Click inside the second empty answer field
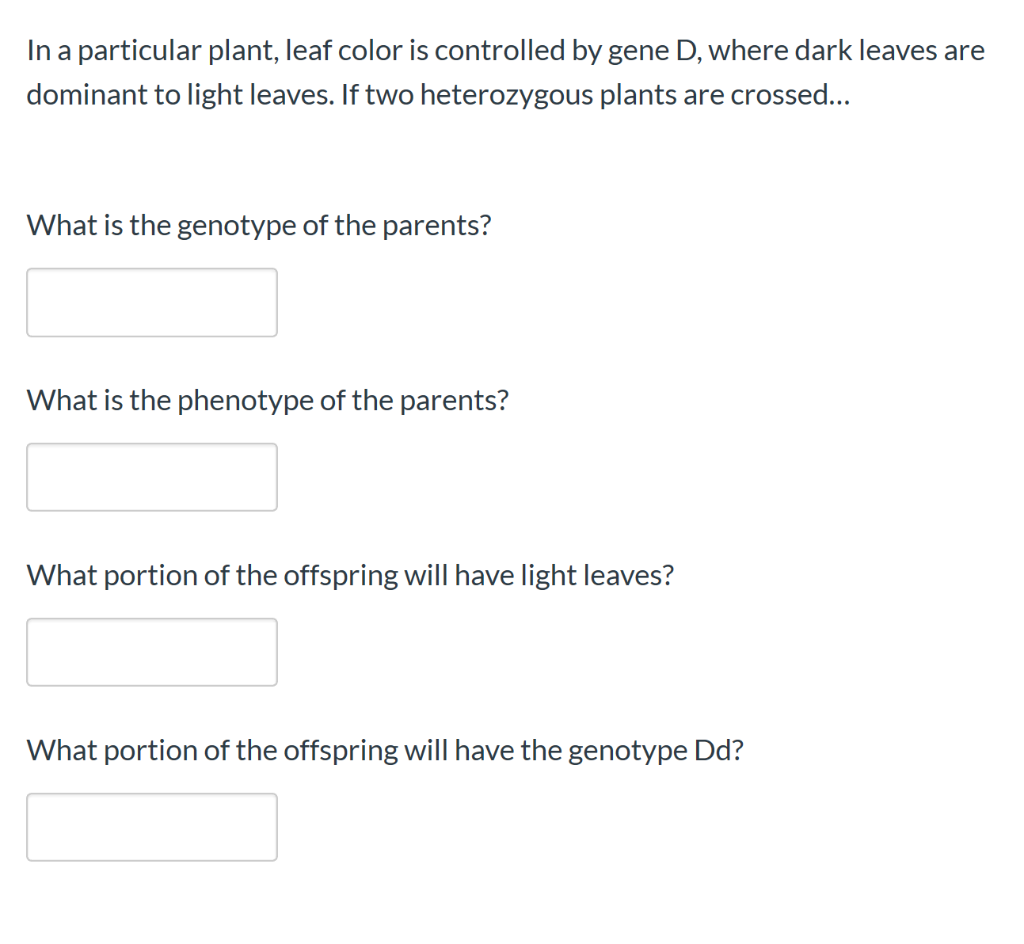This screenshot has height=944, width=1024. [152, 476]
